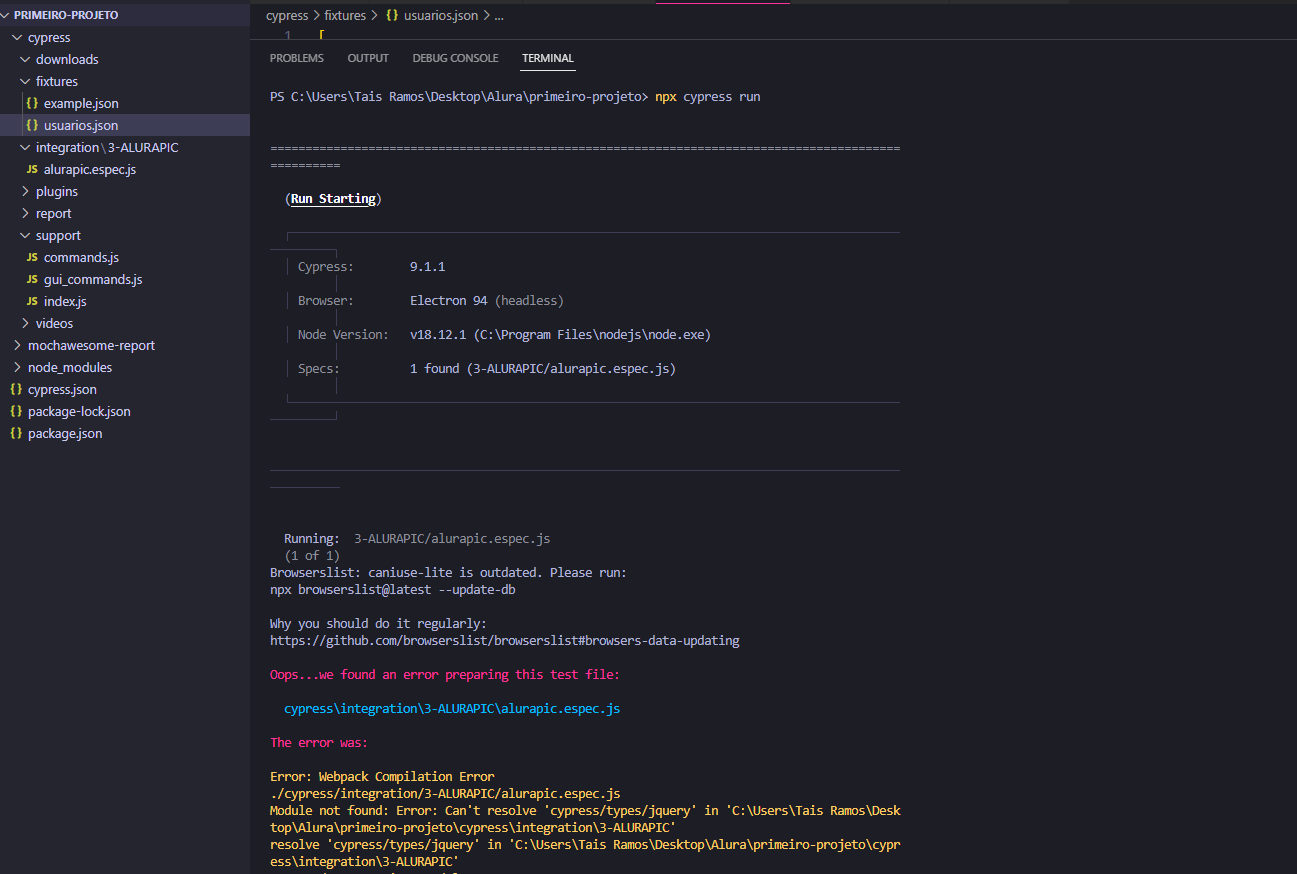1297x874 pixels.
Task: Select alurapic.espec.js in the file tree
Action: coord(90,170)
